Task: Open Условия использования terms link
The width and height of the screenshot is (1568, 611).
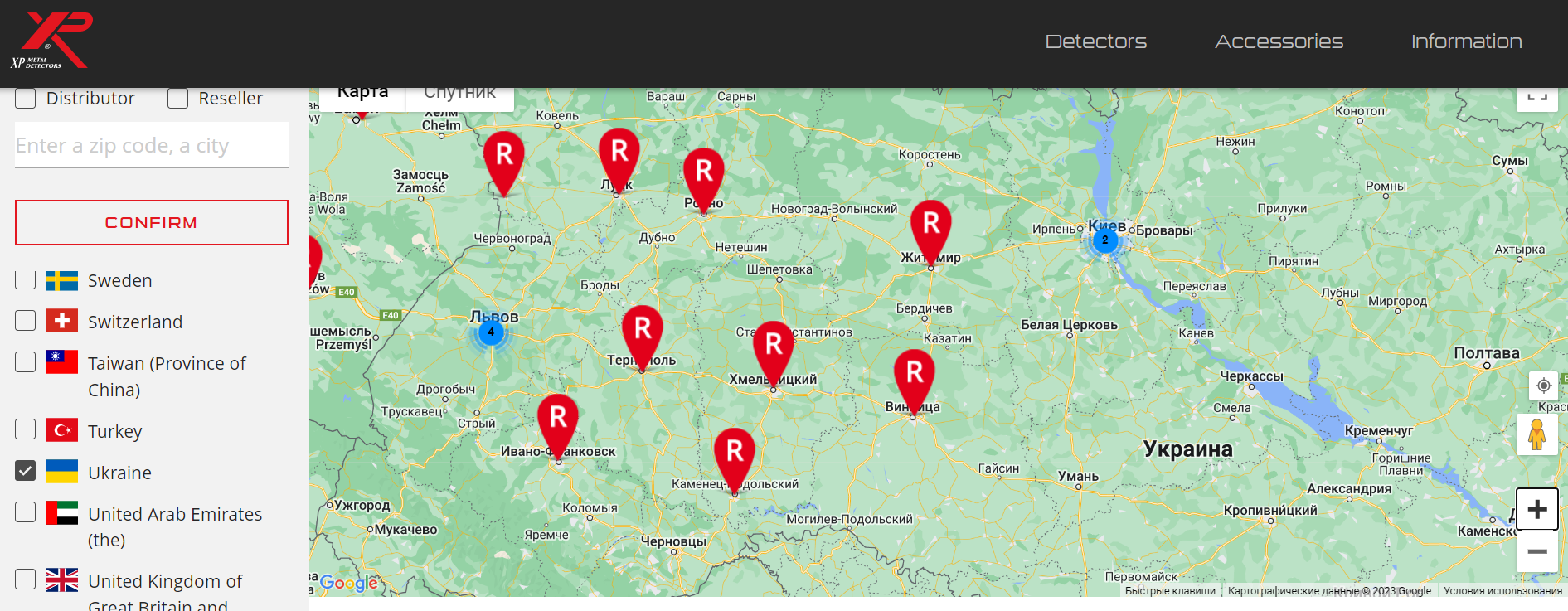Action: 1502,591
